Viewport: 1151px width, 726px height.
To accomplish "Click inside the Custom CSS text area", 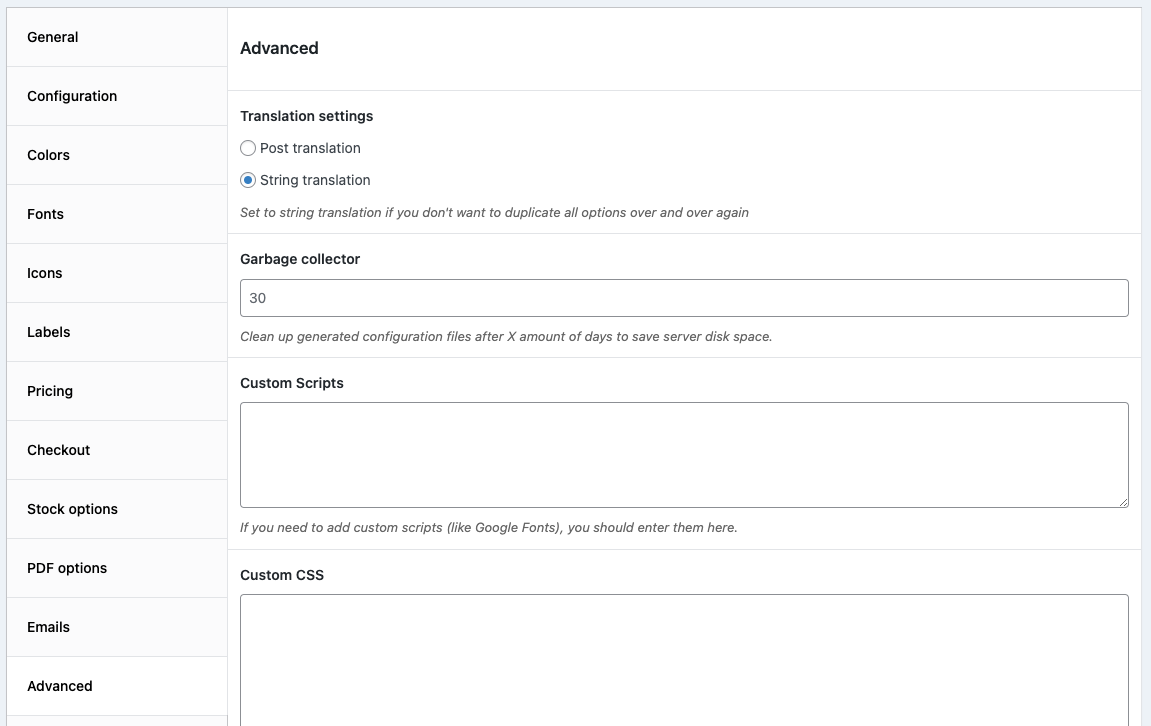I will [x=684, y=658].
